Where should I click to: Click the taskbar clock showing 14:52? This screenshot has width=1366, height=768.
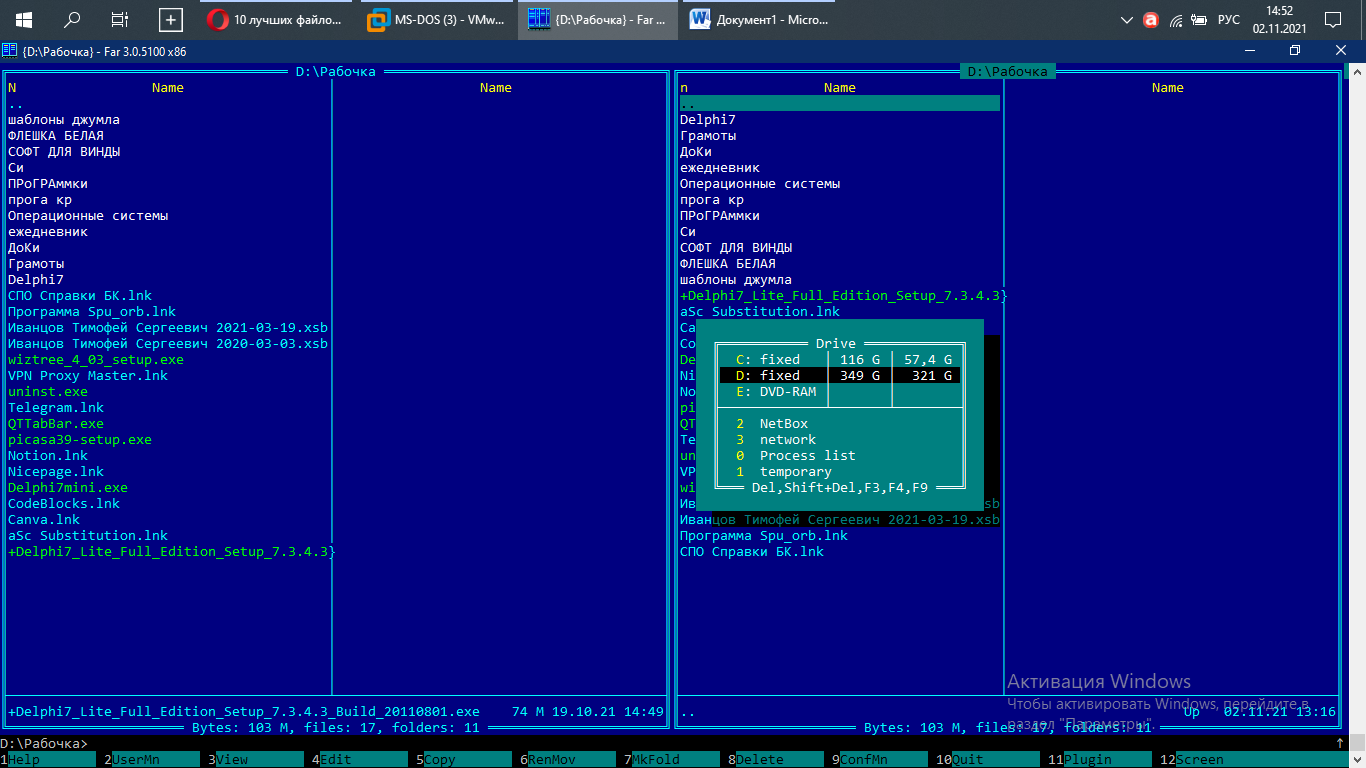click(x=1279, y=19)
